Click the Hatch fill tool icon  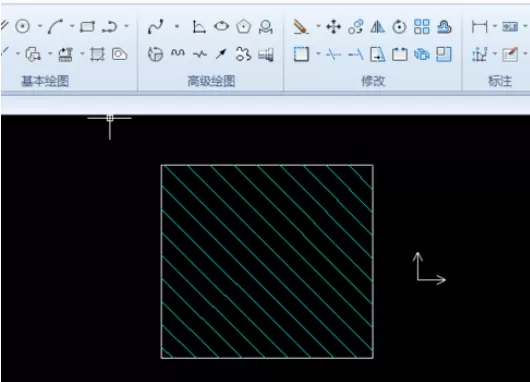(97, 54)
